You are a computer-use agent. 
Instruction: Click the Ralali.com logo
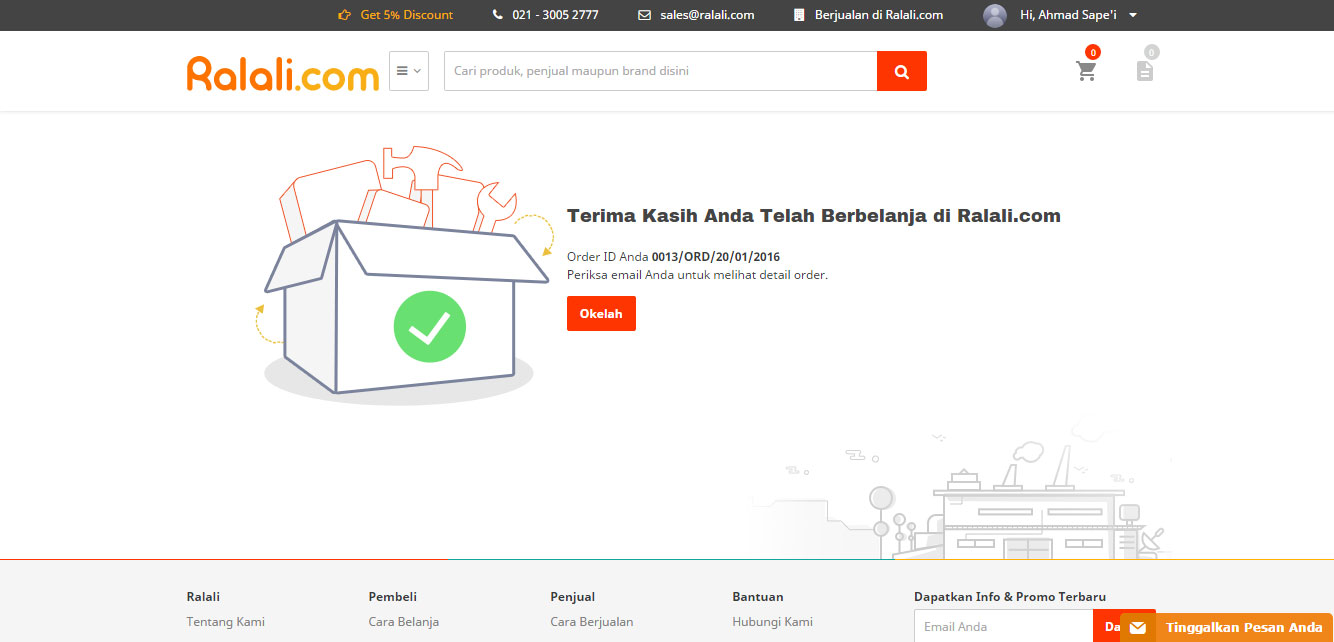pos(281,70)
